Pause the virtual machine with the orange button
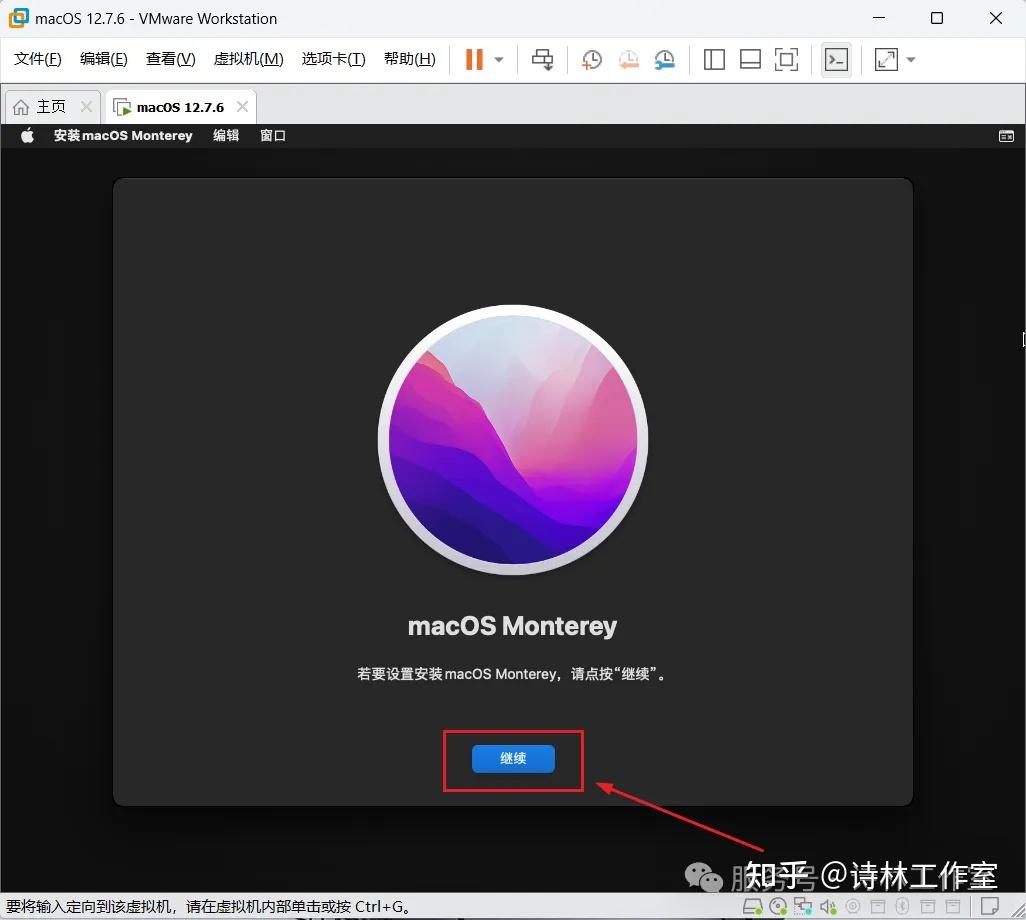The width and height of the screenshot is (1026, 920). (474, 60)
